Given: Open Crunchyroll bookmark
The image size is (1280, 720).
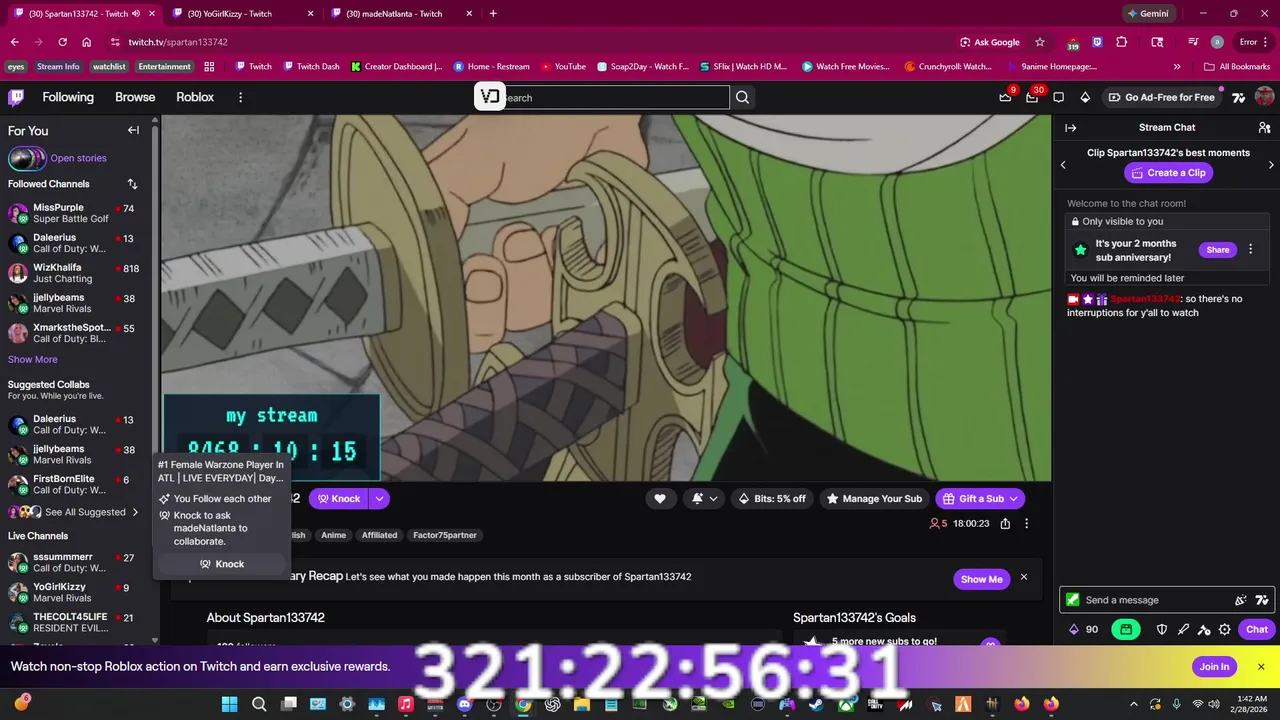Looking at the screenshot, I should point(948,67).
